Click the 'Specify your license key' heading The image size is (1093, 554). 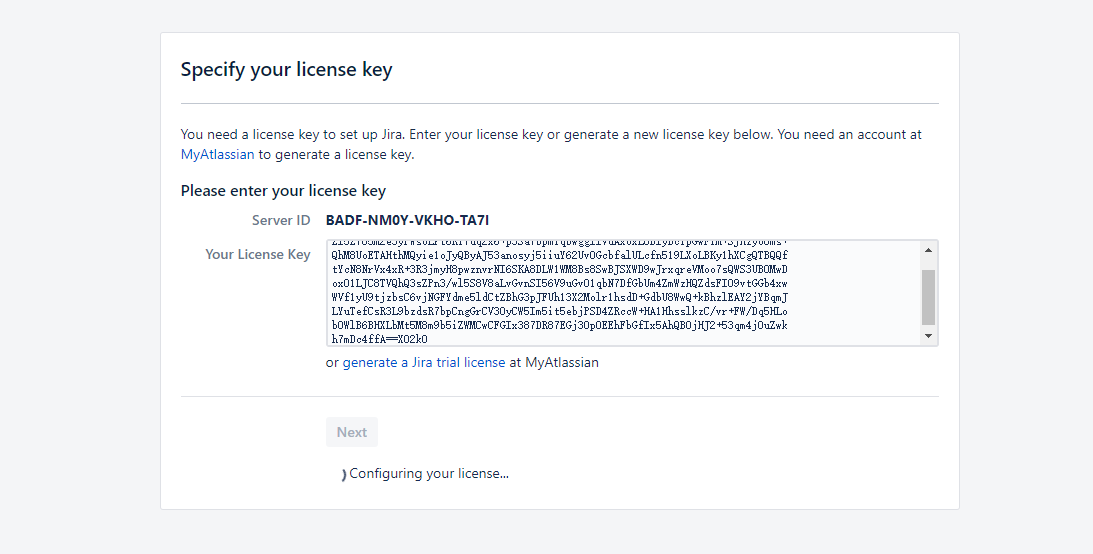(286, 69)
